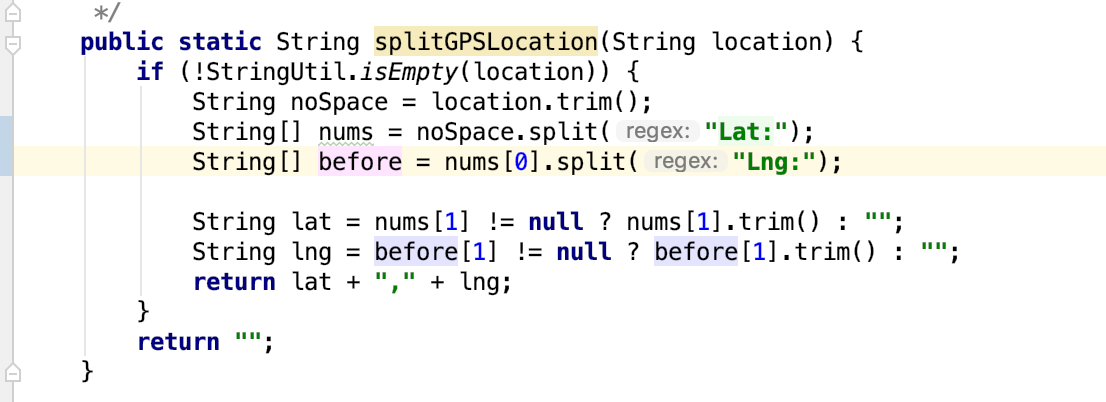The width and height of the screenshot is (1106, 402).
Task: Click location.trim() call
Action: coord(534,102)
